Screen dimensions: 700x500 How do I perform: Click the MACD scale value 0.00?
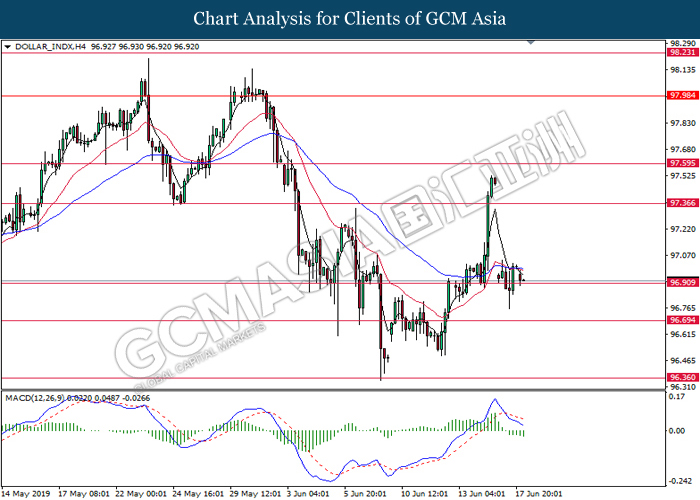click(x=677, y=431)
